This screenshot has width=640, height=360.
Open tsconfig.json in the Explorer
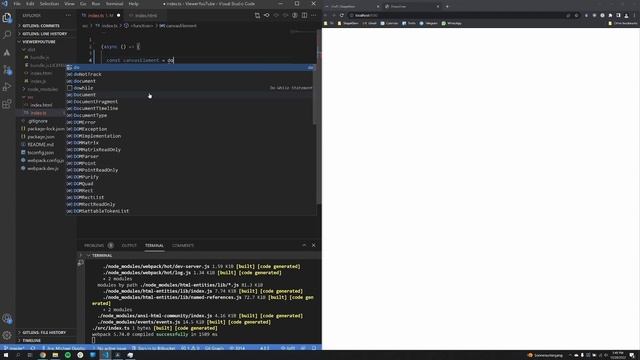click(40, 153)
